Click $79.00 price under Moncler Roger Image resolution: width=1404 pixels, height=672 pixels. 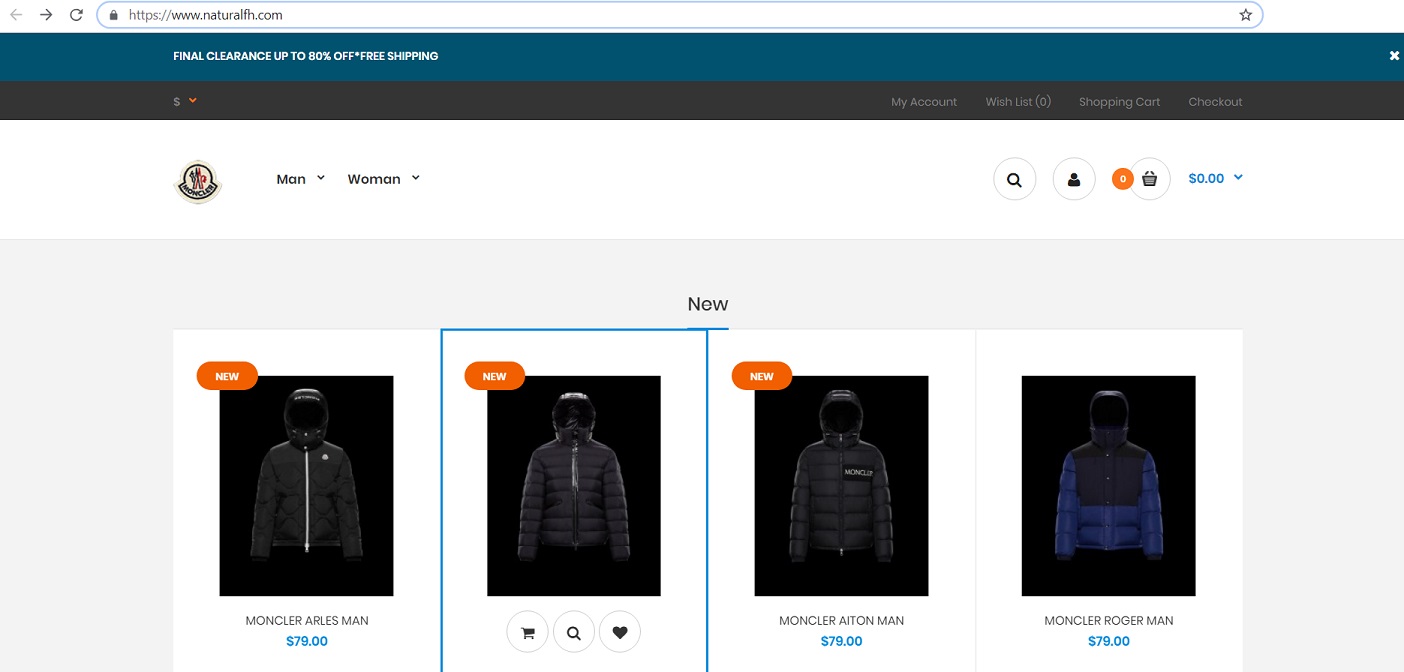[1109, 641]
